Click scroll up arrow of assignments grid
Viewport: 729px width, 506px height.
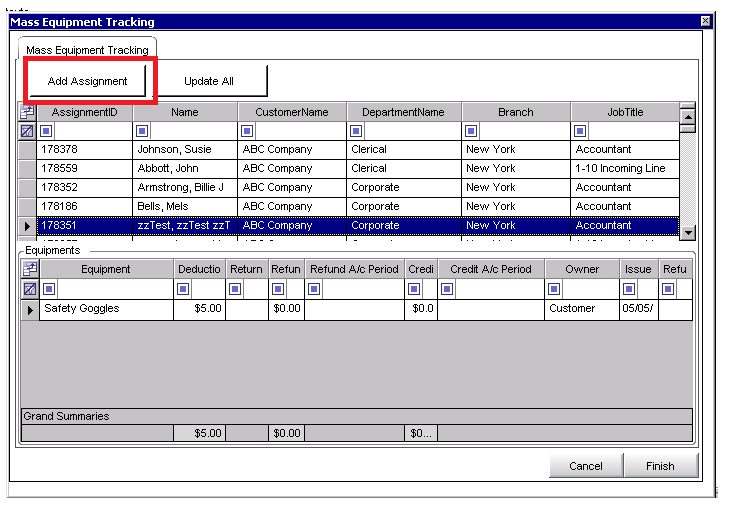click(688, 116)
